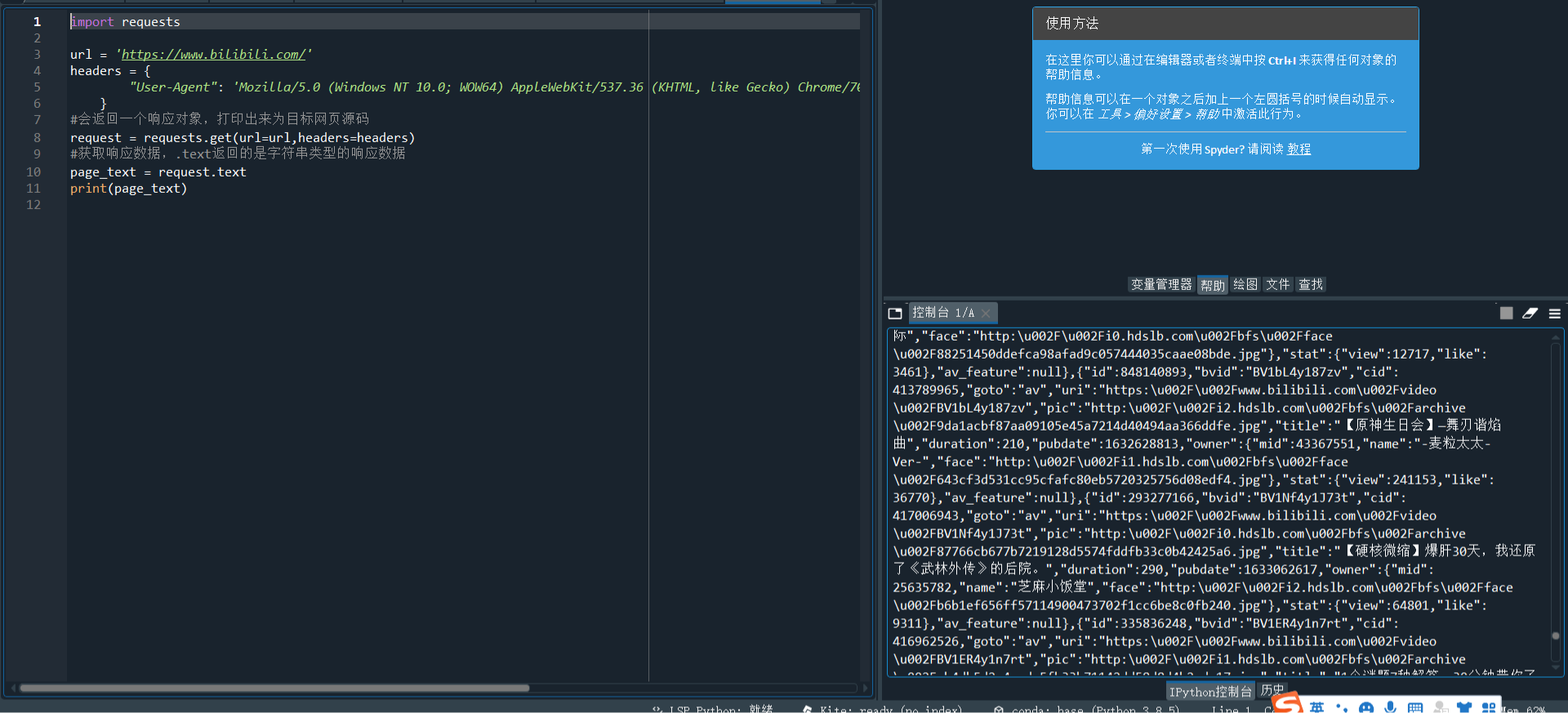The image size is (1568, 713).
Task: Open the Sogou skin shirt icon
Action: point(1464,708)
